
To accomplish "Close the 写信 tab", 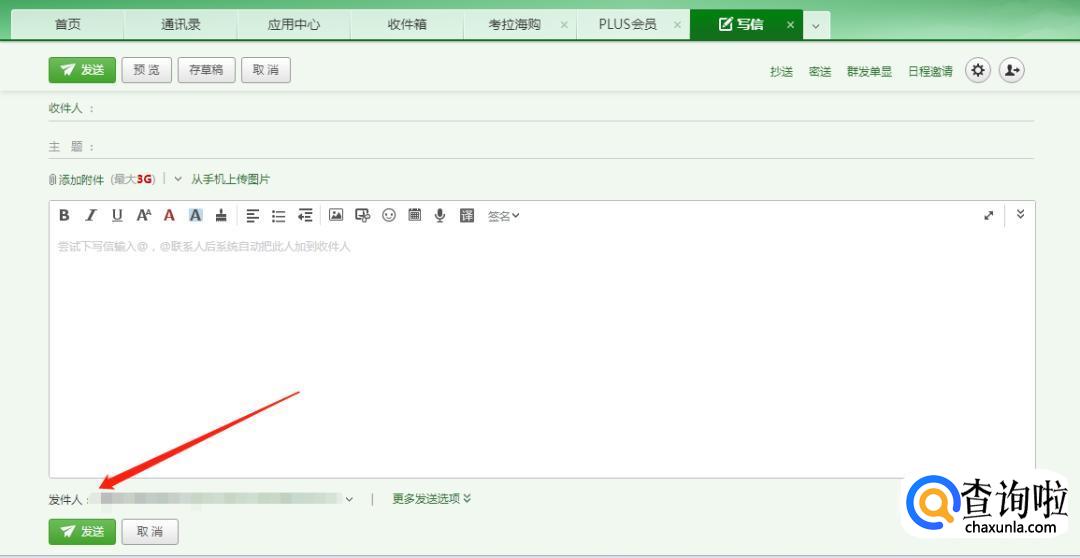I will tap(790, 25).
